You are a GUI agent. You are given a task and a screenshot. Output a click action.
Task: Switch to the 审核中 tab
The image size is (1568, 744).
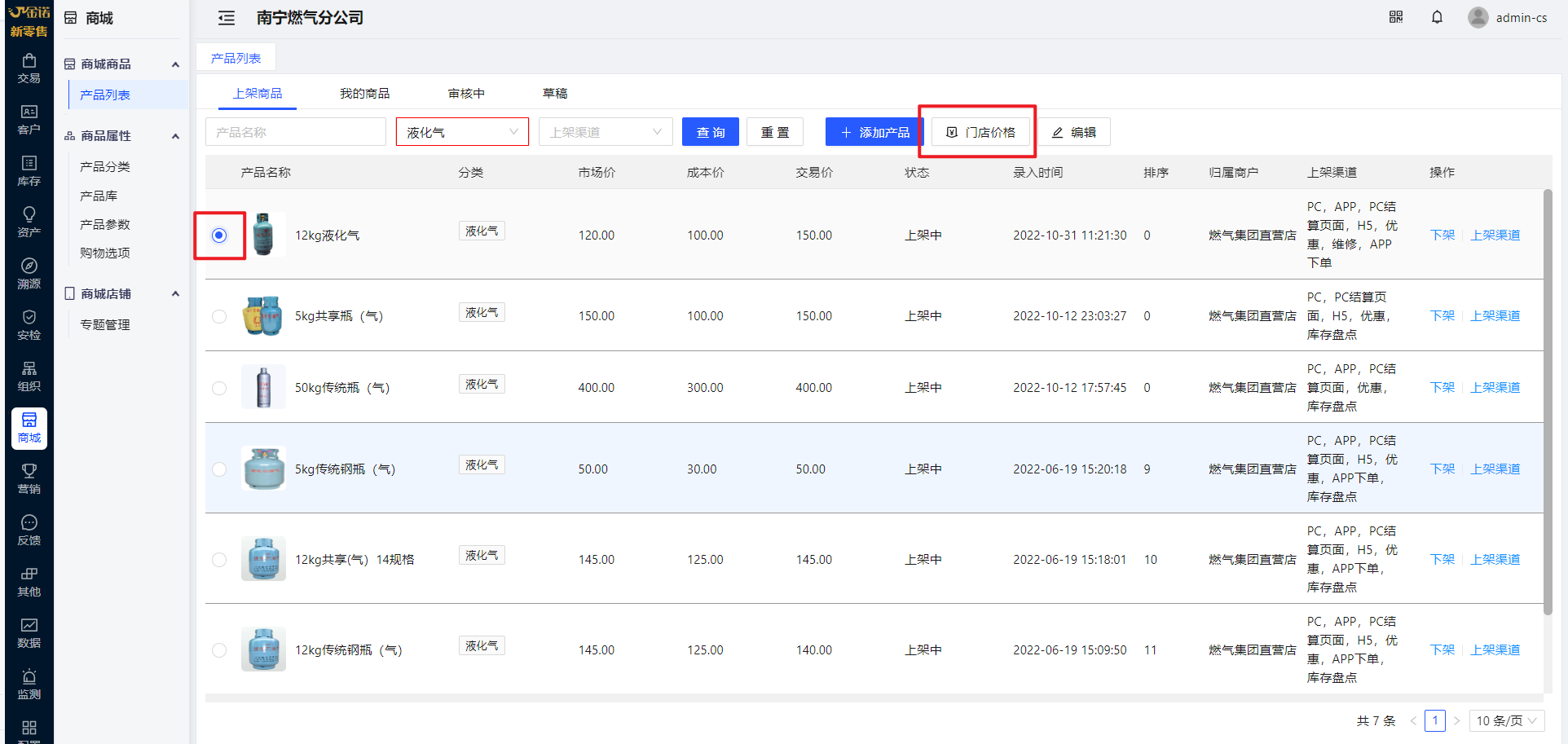466,94
